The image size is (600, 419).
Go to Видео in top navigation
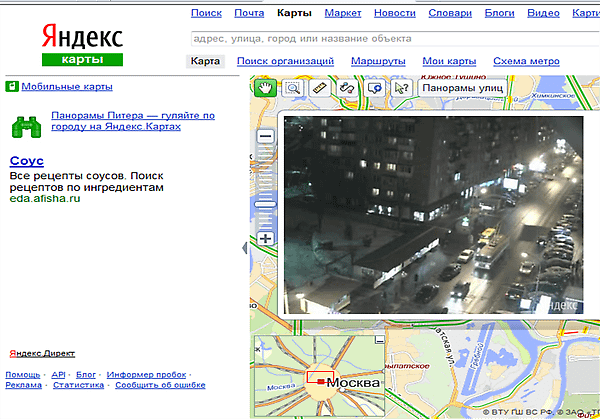coord(543,13)
